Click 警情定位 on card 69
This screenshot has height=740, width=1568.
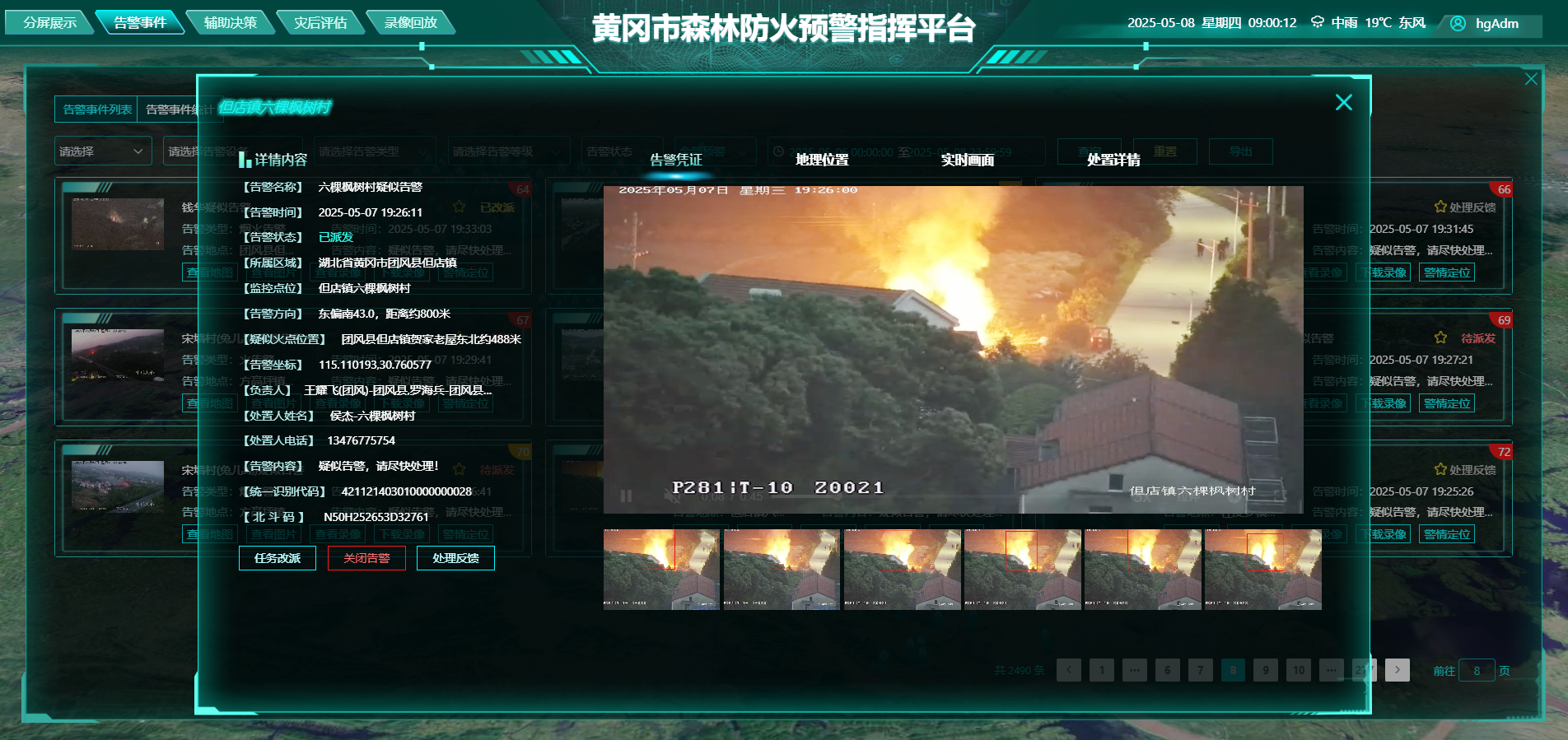click(x=1447, y=403)
